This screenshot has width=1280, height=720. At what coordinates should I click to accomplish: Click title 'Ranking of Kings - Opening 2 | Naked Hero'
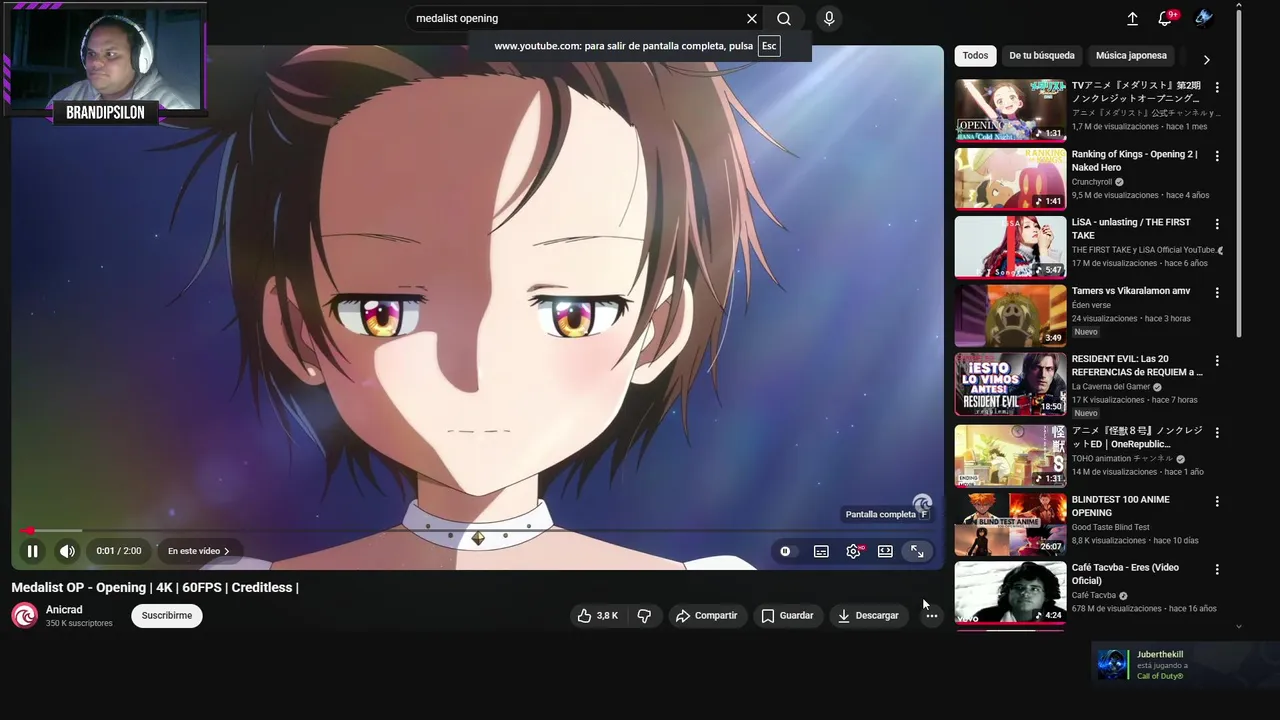1134,161
